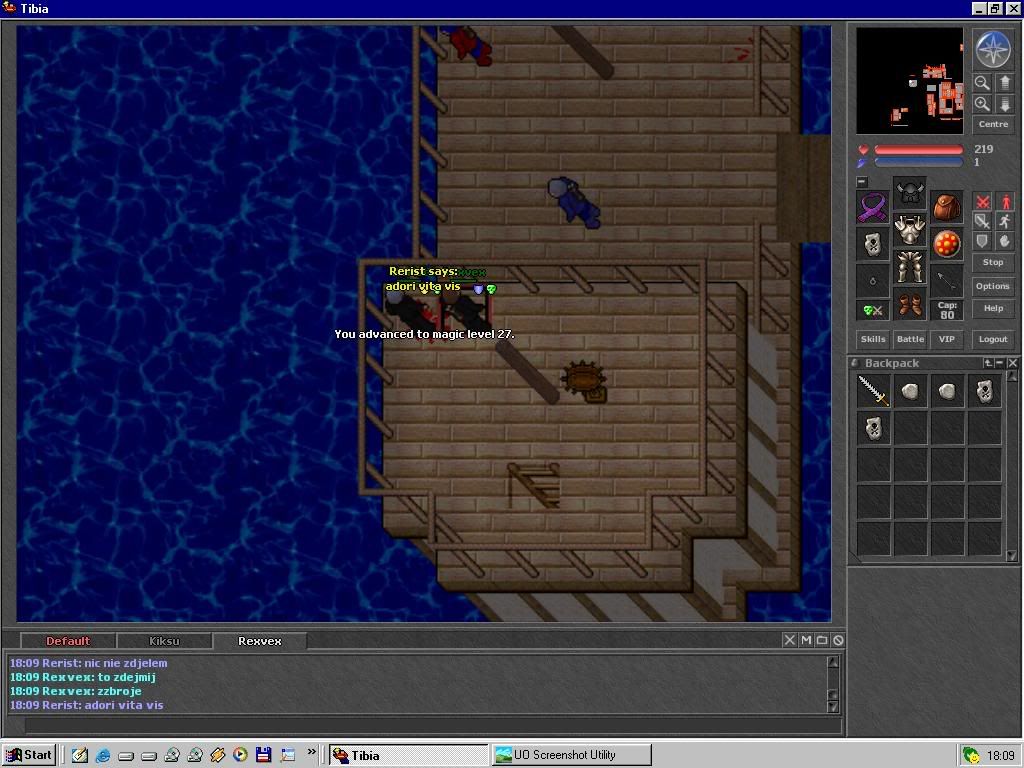Open the Options dialog
1024x768 pixels.
point(993,286)
